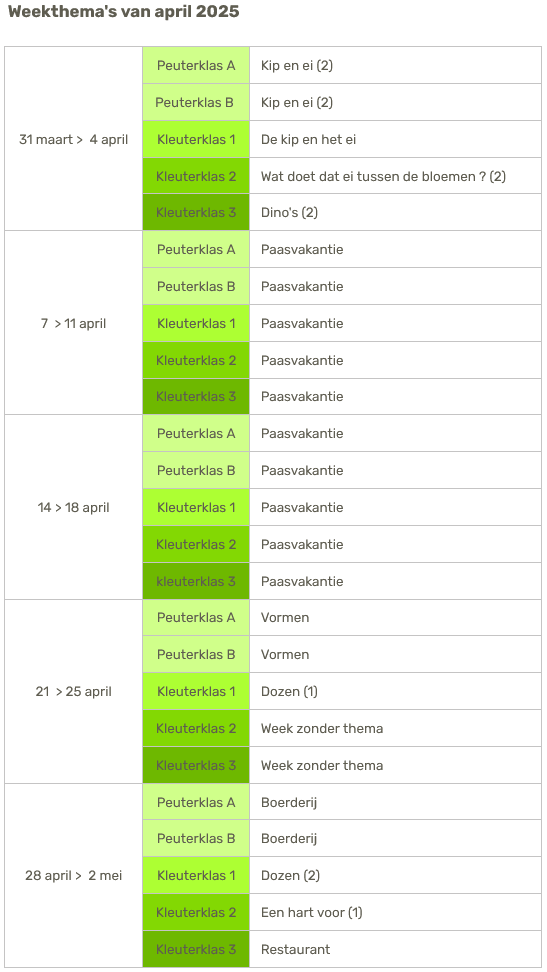Select the lowercase "kleuterklas 3" dark green cell

pos(196,581)
